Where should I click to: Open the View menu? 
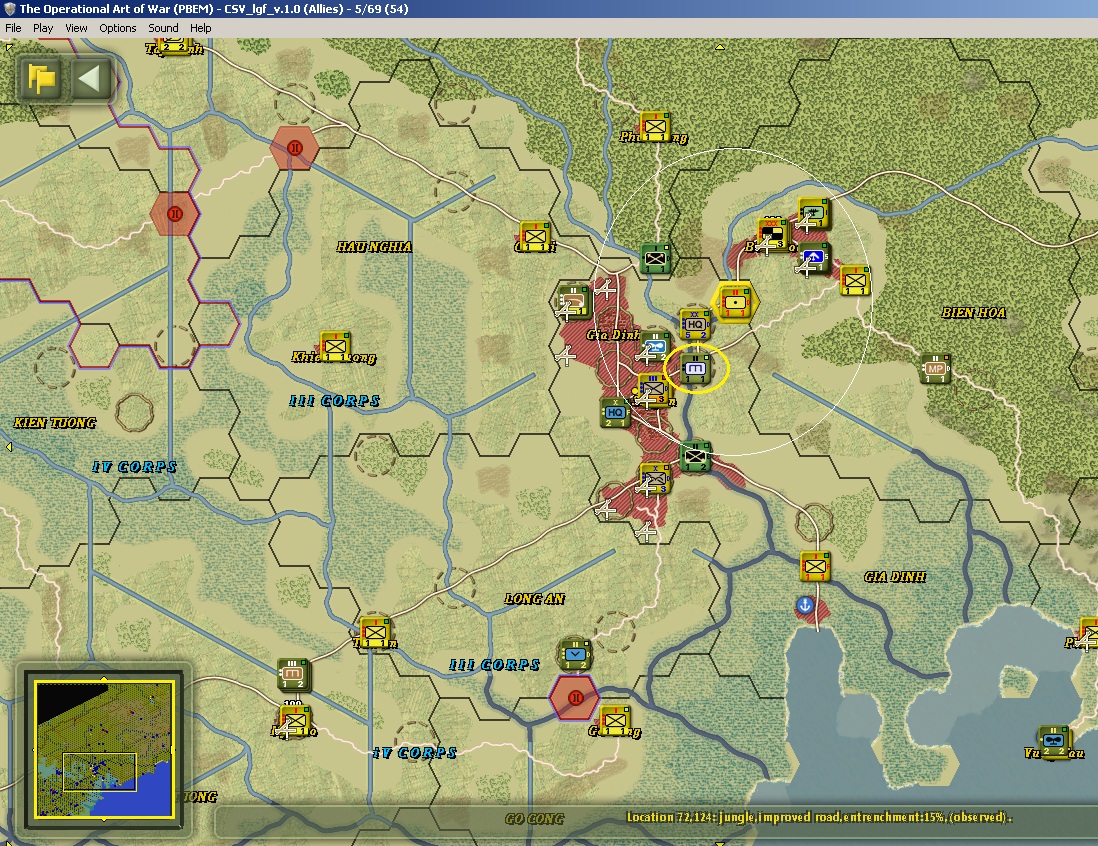point(76,28)
